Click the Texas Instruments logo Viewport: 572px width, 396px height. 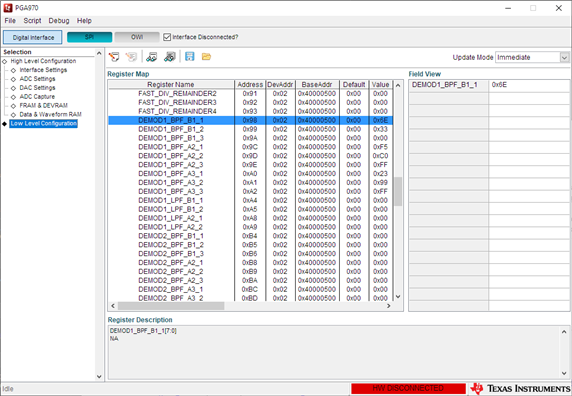pyautogui.click(x=520, y=389)
